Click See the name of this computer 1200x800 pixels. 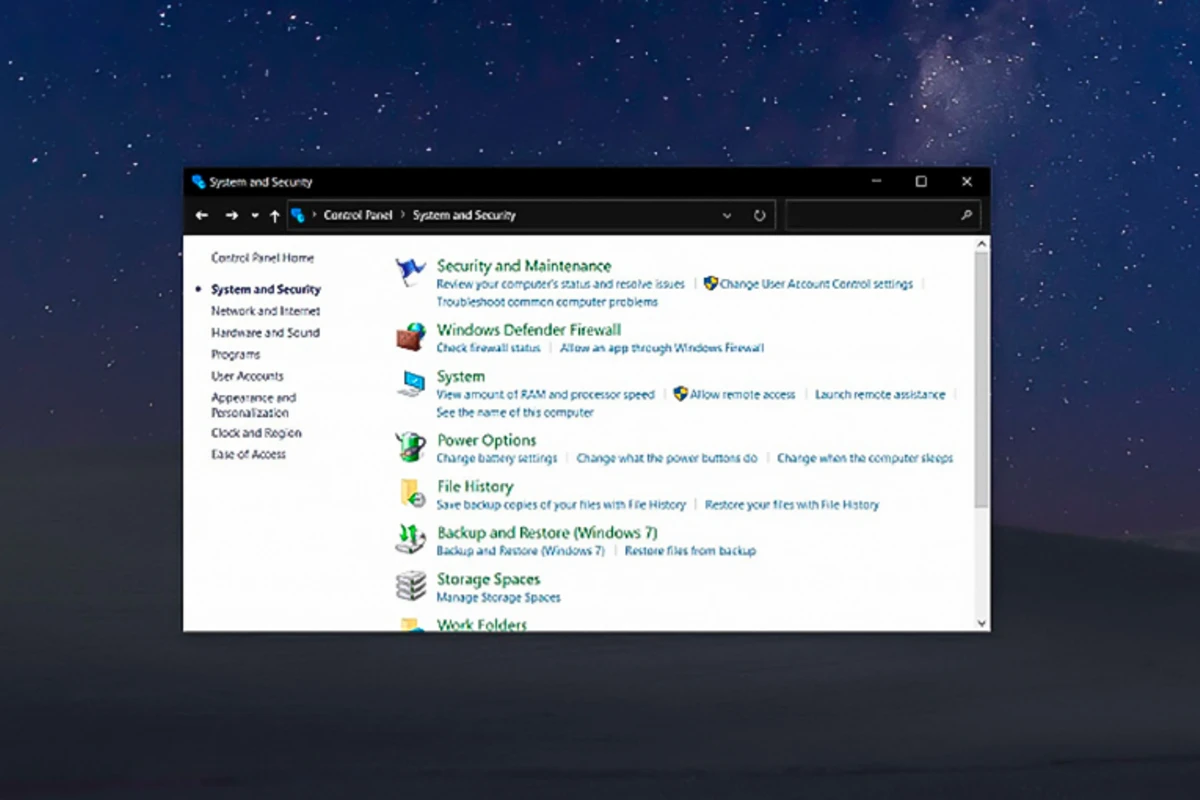pos(515,413)
